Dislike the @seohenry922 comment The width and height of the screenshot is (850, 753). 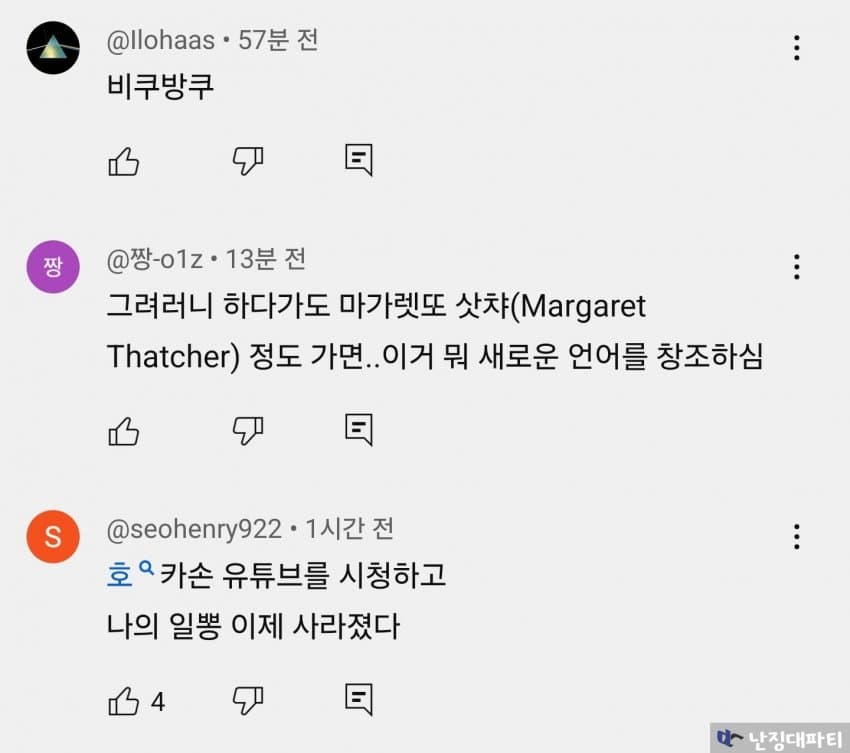point(248,701)
